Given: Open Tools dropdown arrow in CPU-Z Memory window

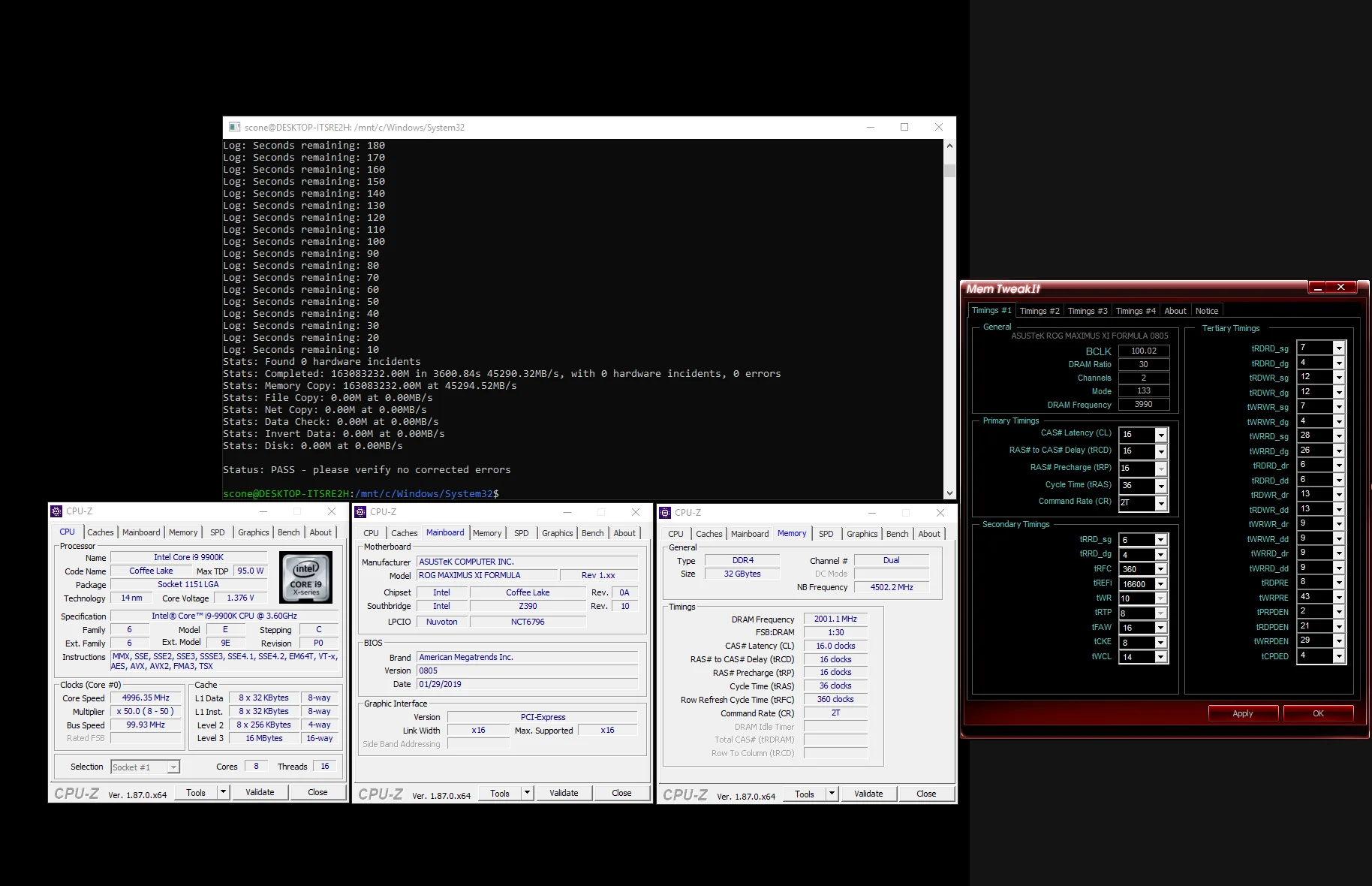Looking at the screenshot, I should 832,794.
